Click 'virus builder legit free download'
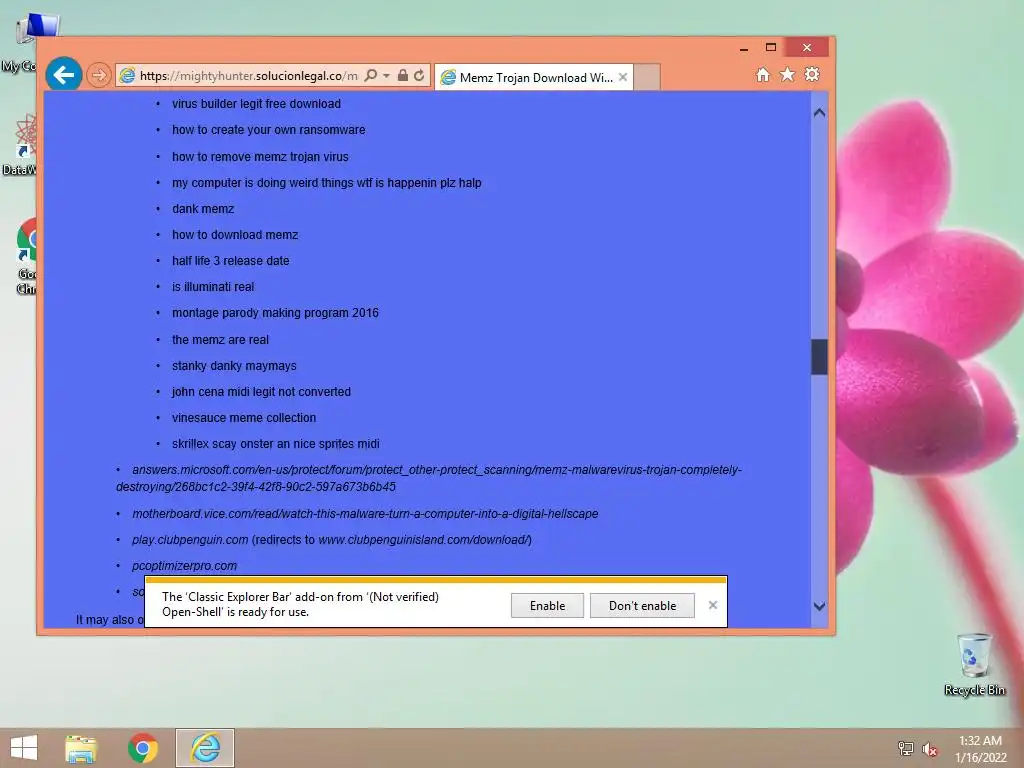 [x=256, y=104]
